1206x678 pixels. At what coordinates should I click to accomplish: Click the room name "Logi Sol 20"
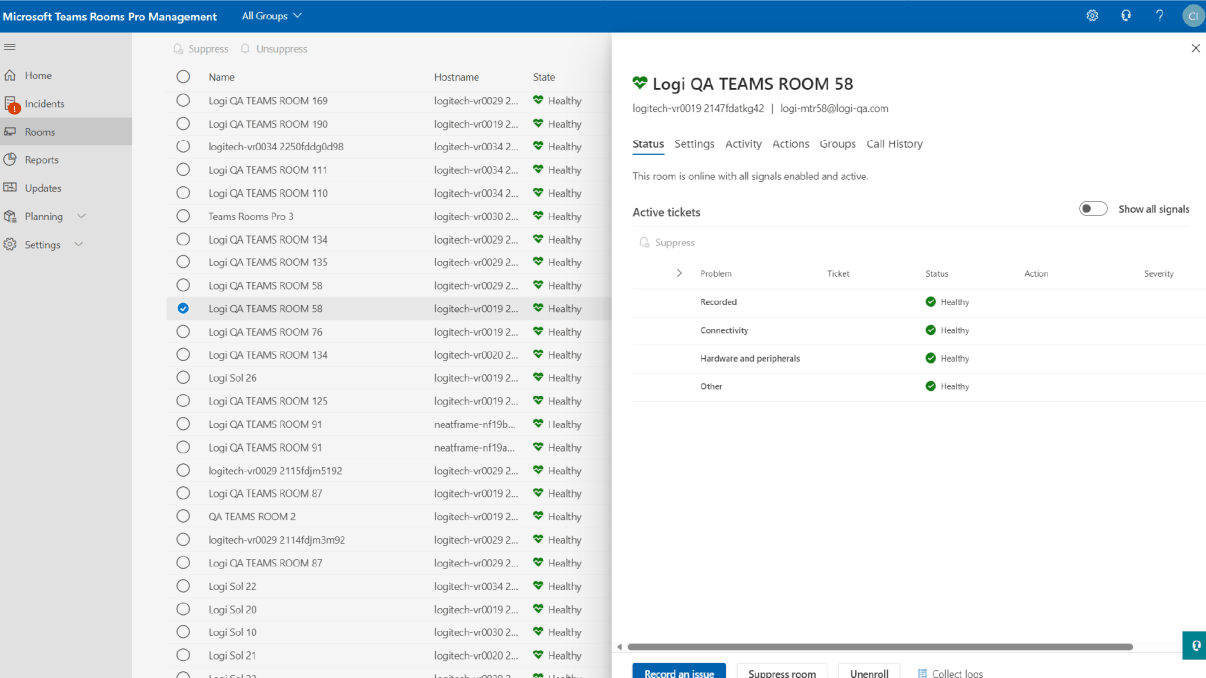click(233, 609)
